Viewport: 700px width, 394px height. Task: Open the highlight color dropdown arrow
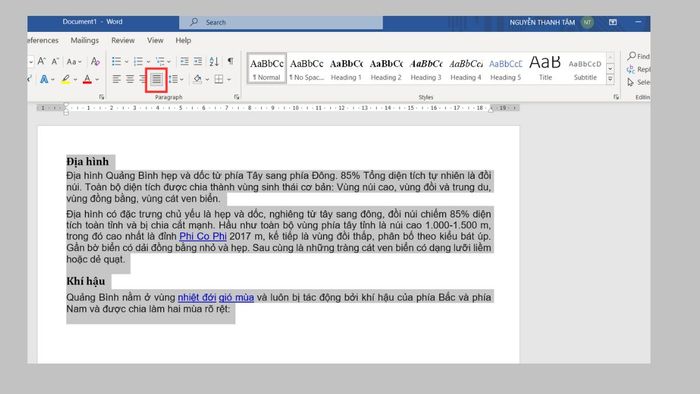[75, 80]
